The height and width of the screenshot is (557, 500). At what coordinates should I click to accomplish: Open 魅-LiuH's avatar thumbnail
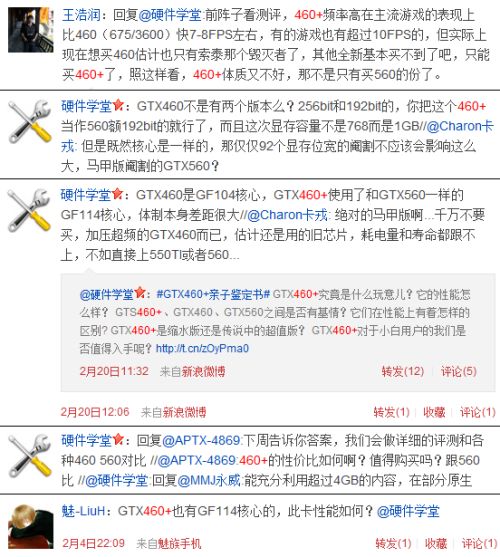coord(31,527)
